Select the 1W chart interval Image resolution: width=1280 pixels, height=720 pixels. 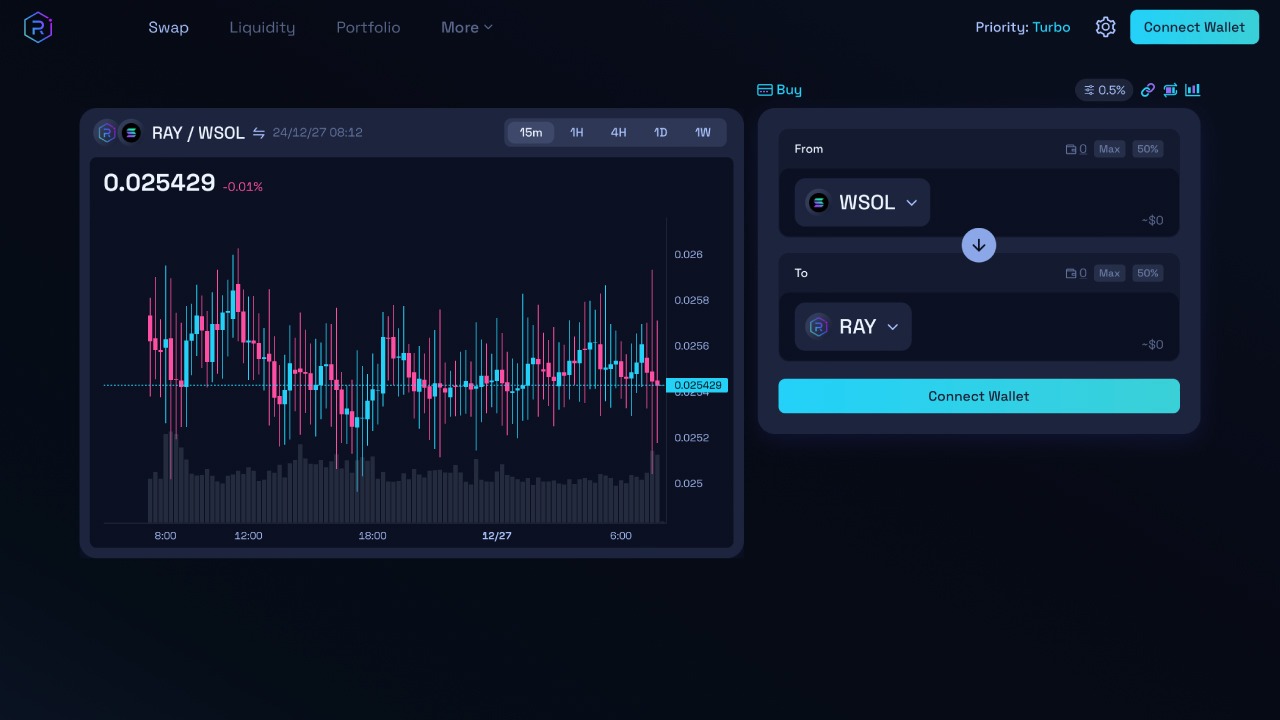tap(703, 132)
